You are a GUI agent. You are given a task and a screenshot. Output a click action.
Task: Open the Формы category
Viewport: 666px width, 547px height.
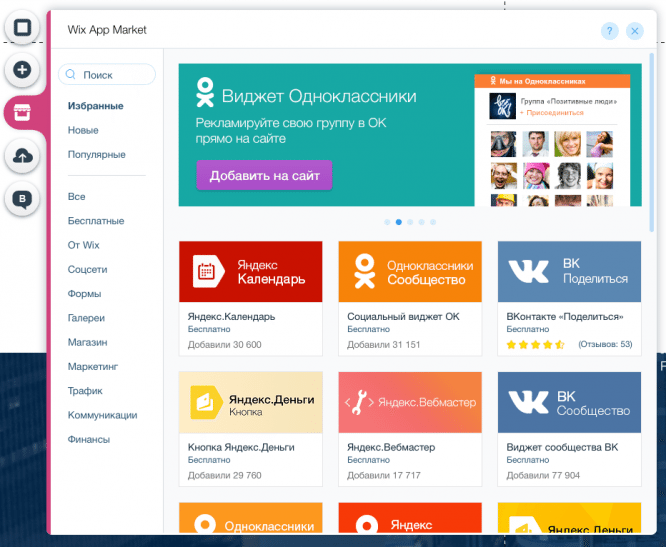(84, 293)
